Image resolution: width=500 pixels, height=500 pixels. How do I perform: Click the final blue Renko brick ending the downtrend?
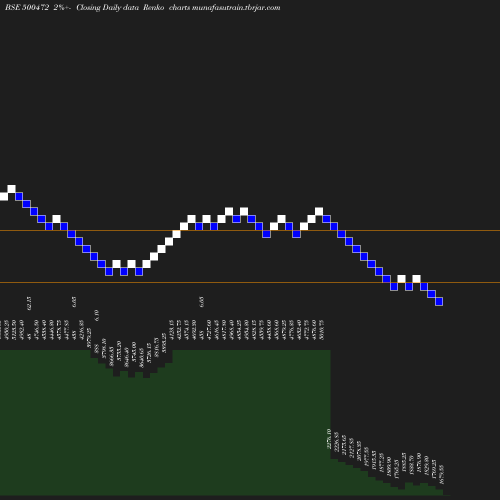pyautogui.click(x=439, y=301)
